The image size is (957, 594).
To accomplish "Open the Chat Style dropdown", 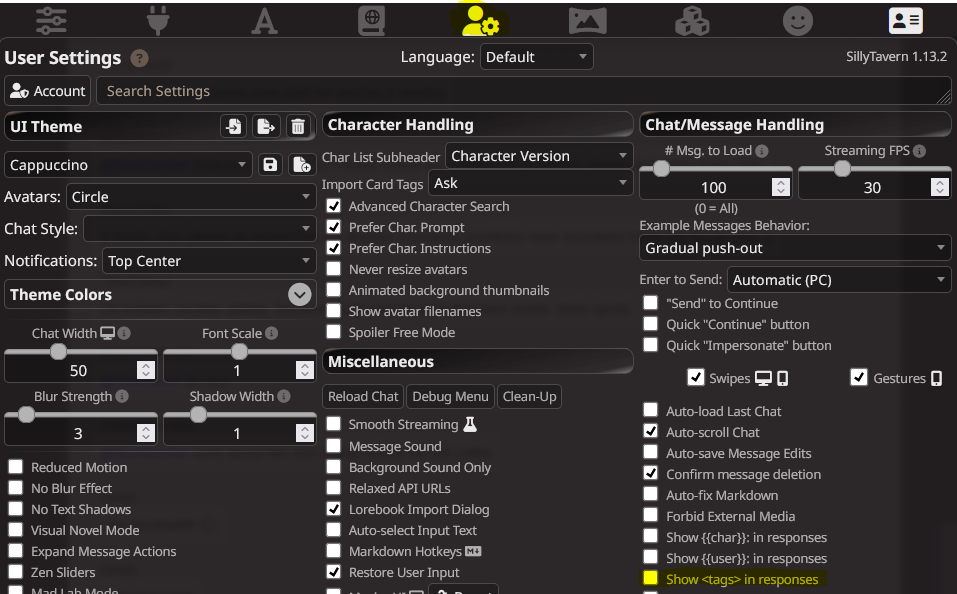I will 200,229.
